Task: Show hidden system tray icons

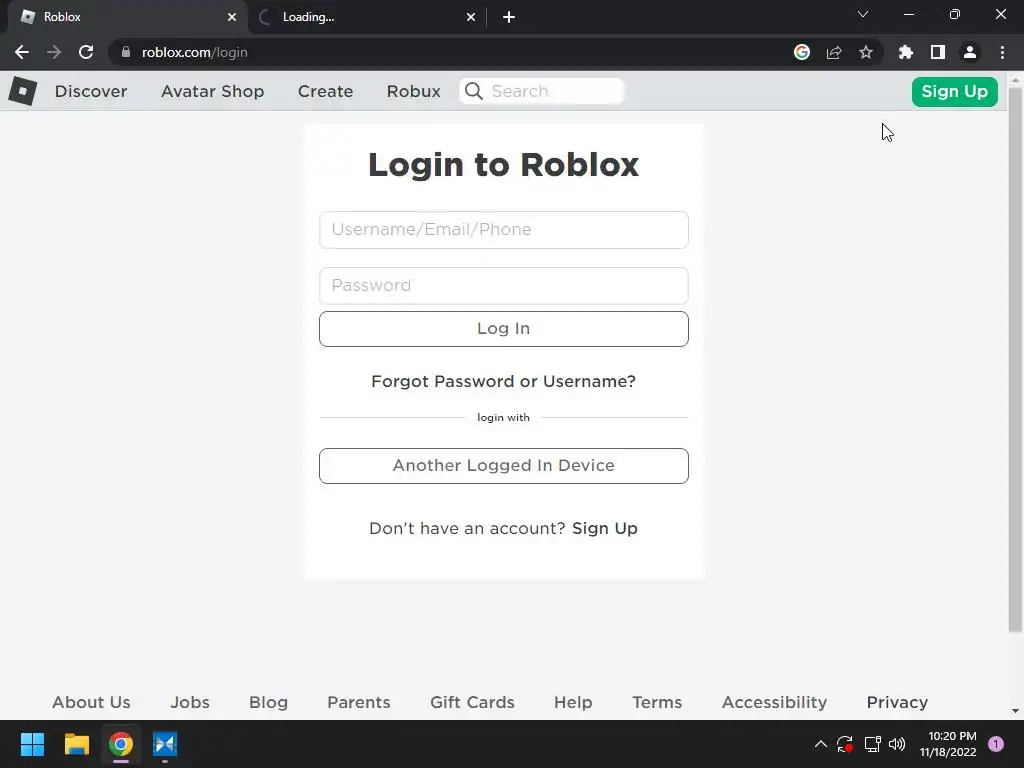Action: tap(821, 744)
